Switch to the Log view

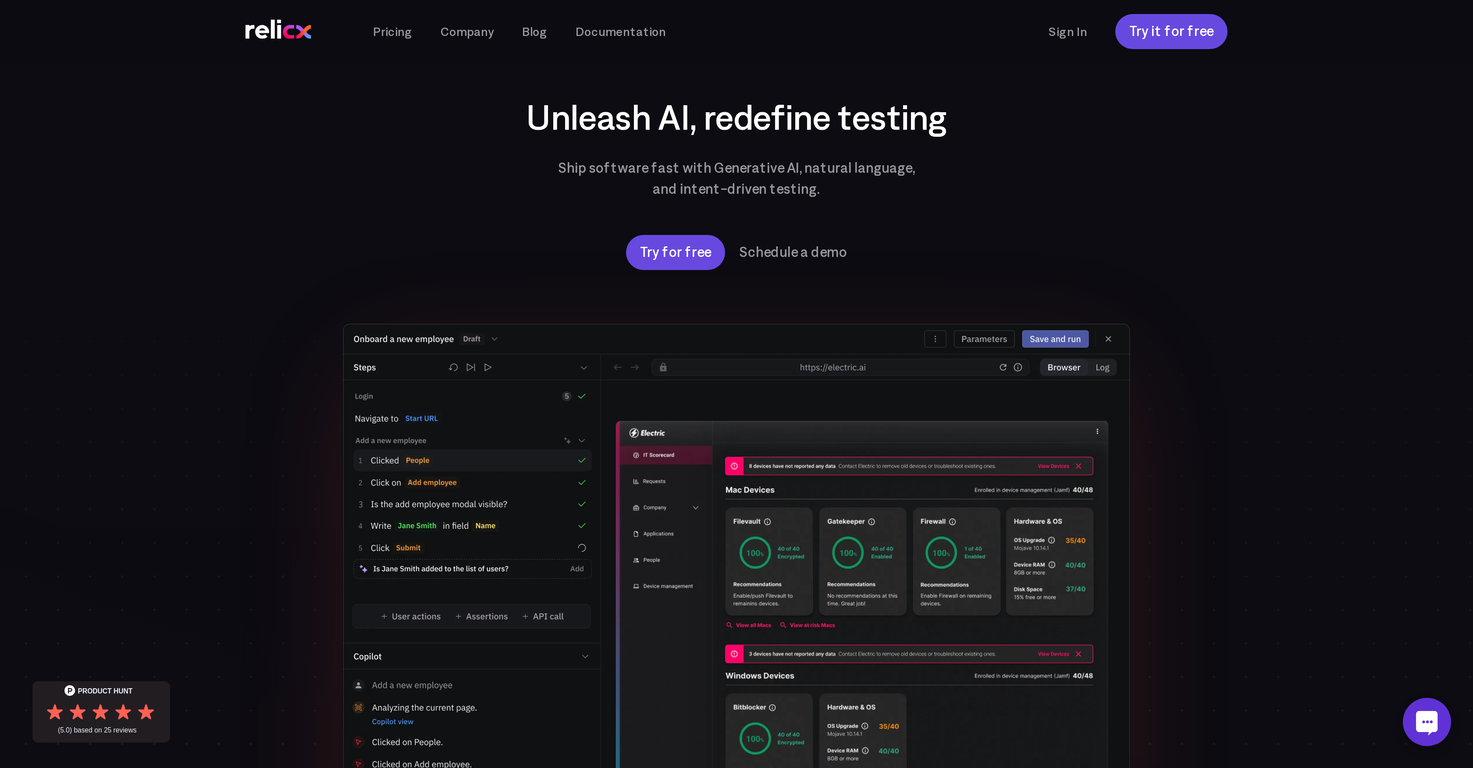click(x=1102, y=367)
